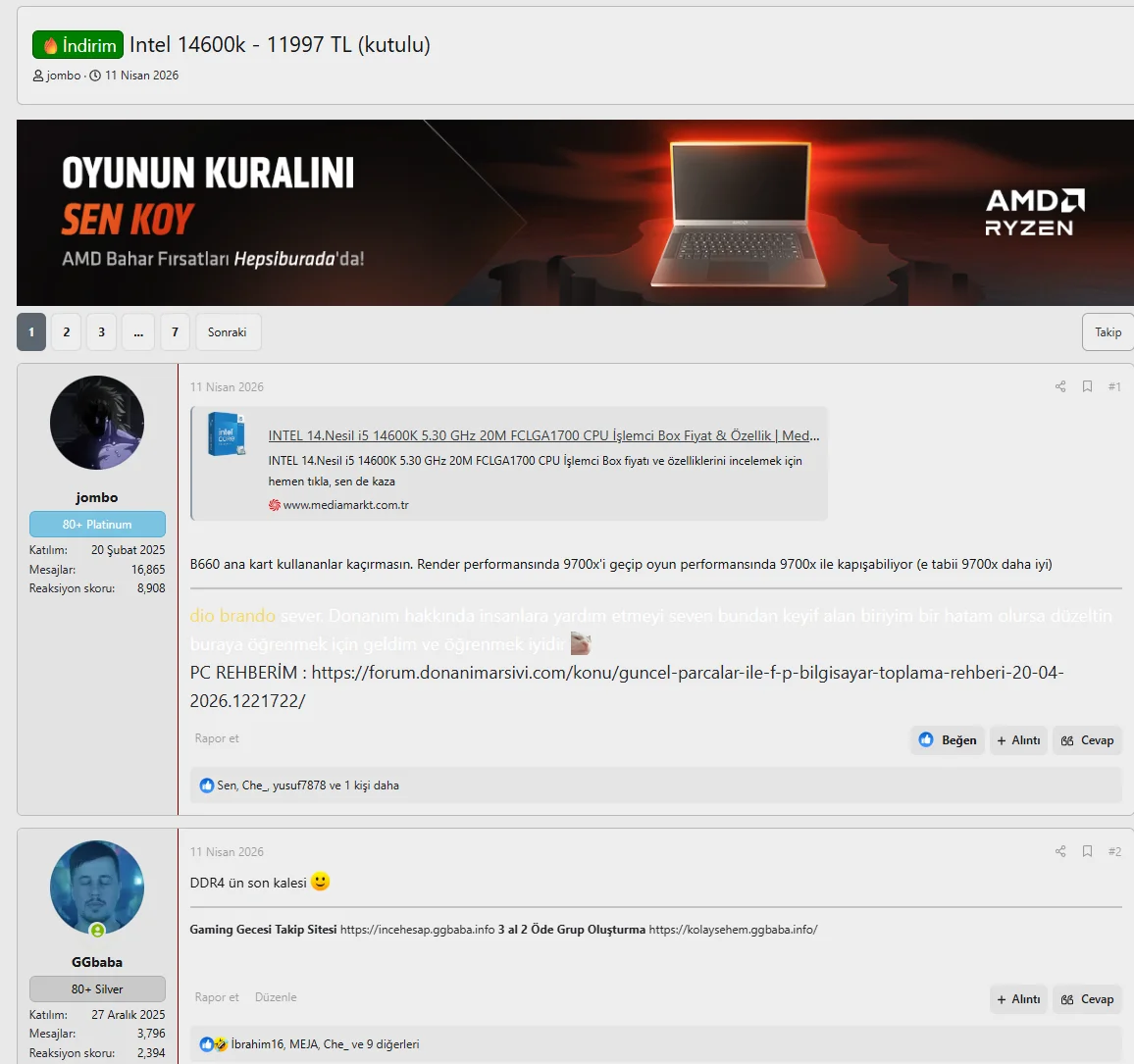Click the Sonraki next-page button

(228, 331)
